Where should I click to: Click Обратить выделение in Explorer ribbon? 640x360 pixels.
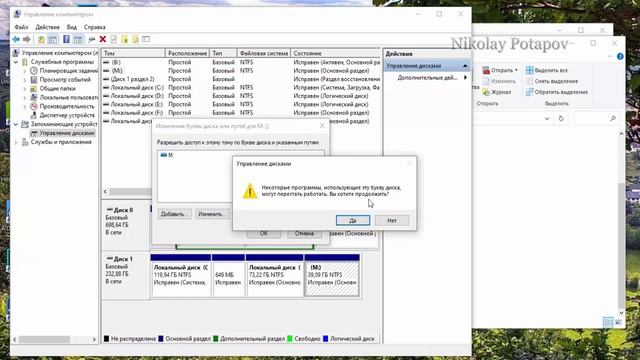(x=557, y=92)
